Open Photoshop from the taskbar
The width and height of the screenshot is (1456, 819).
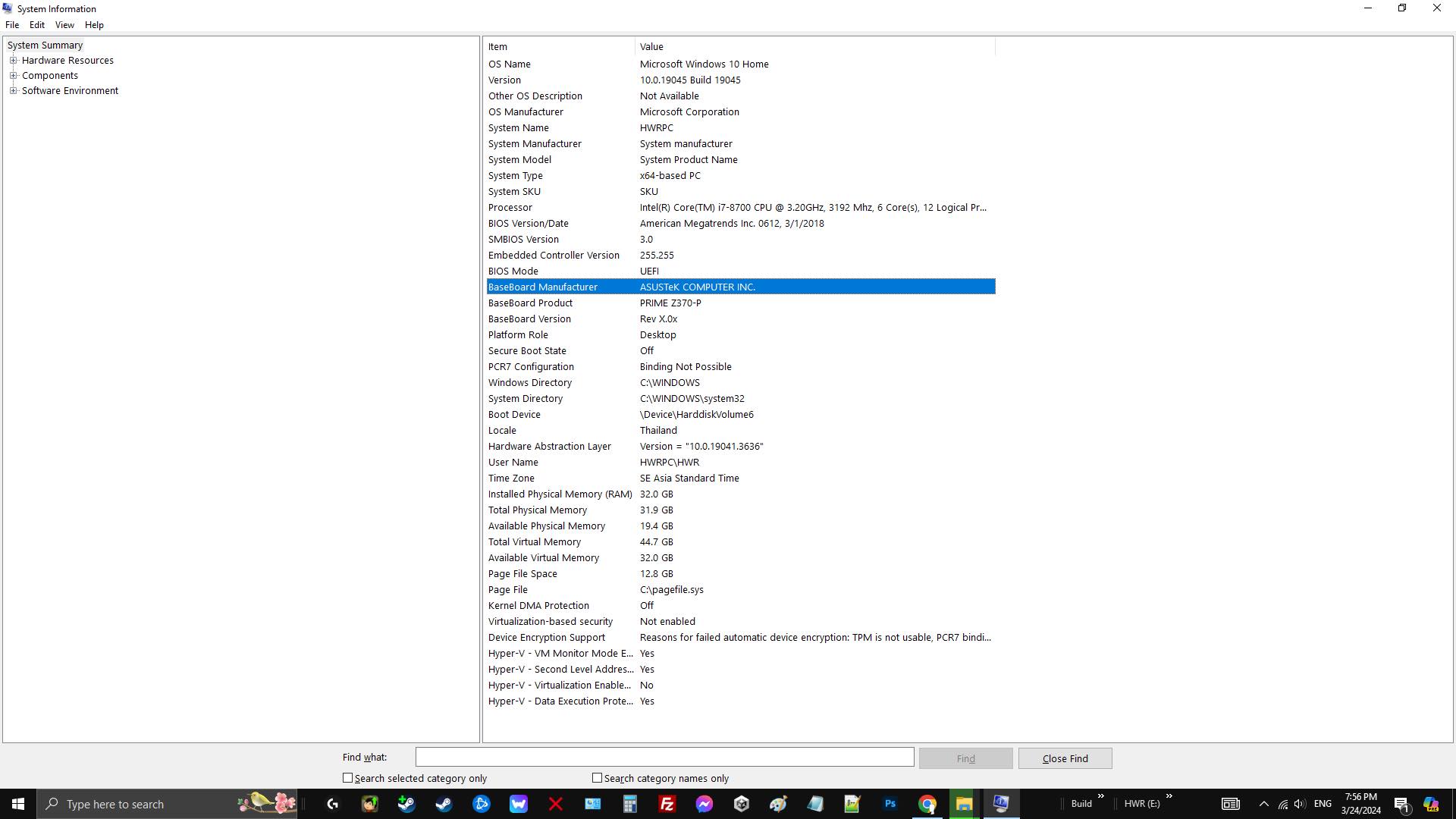tap(890, 804)
